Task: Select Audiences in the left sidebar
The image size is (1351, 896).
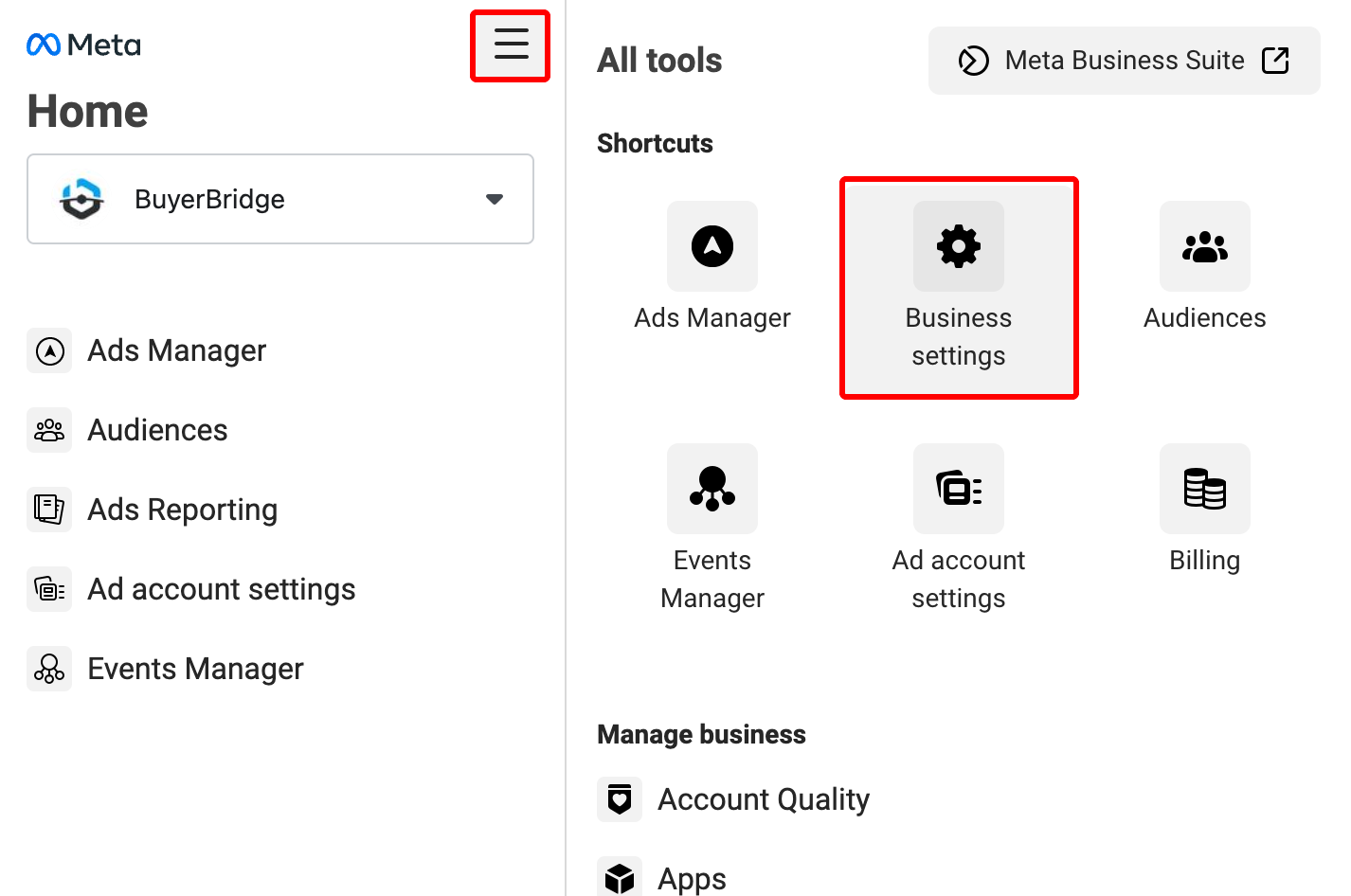Action: (157, 430)
